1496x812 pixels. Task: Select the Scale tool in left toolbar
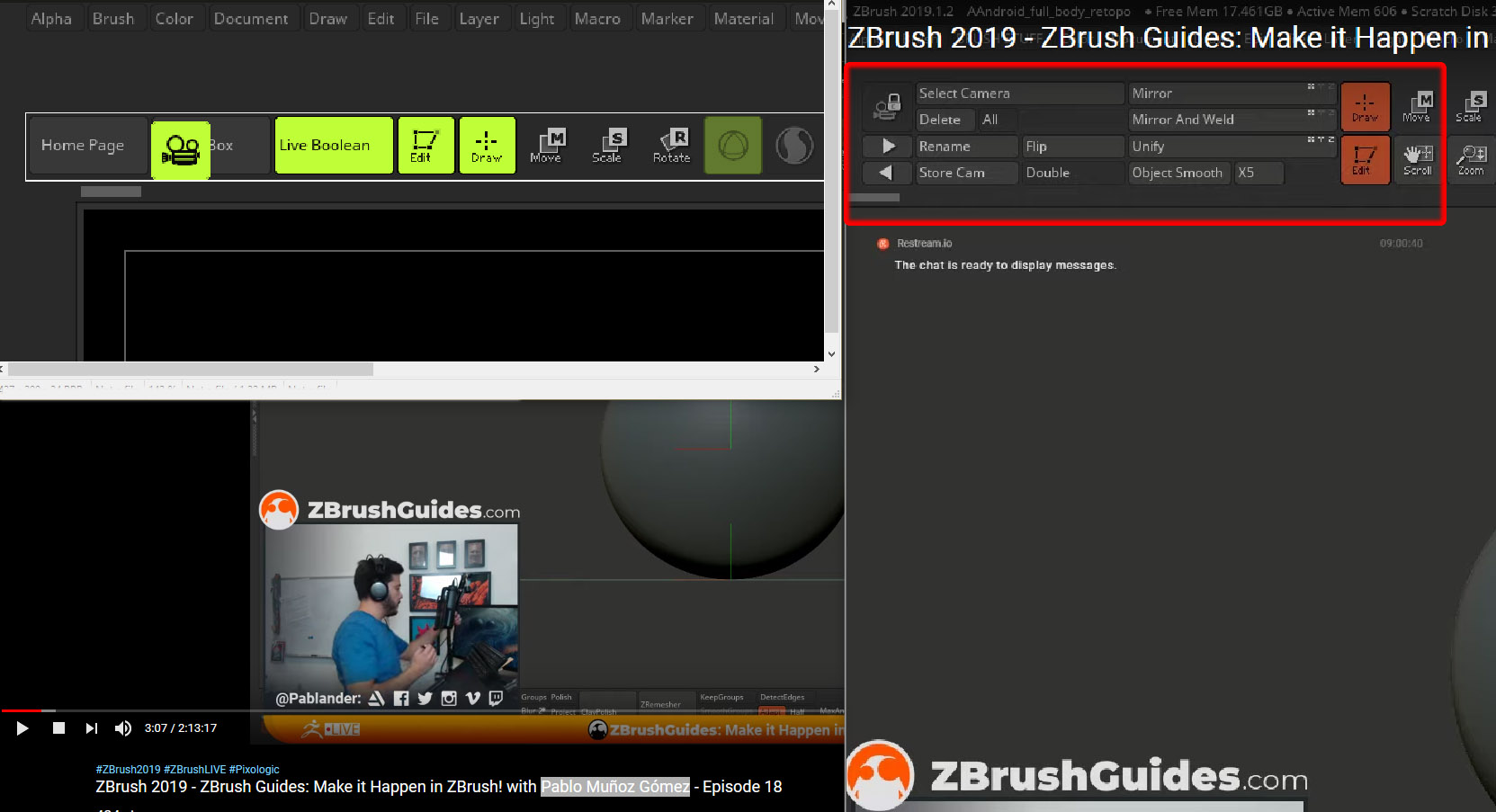(607, 145)
